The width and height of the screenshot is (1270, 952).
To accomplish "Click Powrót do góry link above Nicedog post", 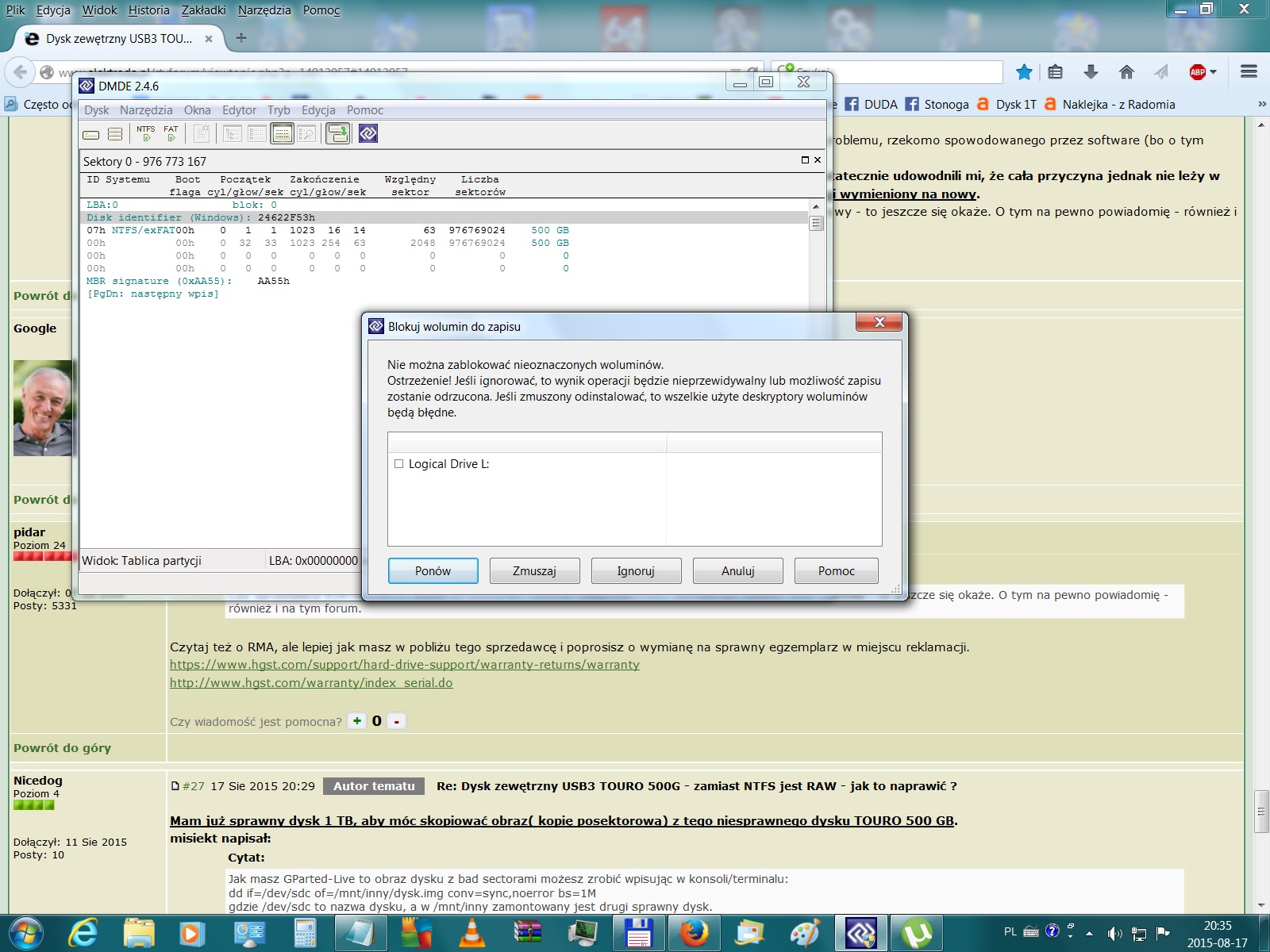I will (x=62, y=748).
